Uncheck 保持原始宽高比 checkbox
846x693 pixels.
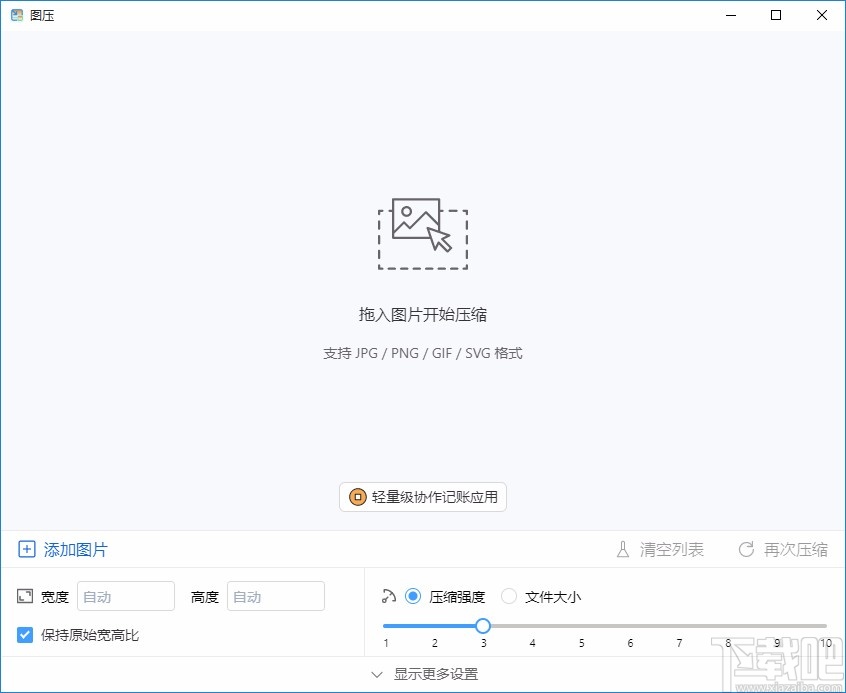click(x=25, y=634)
